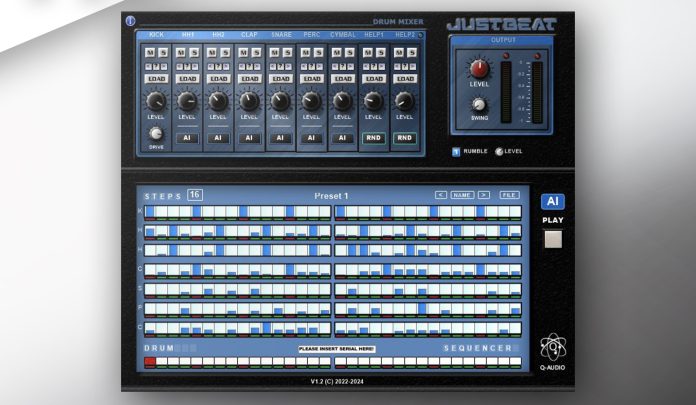Open the FILE menu in the sequencer
This screenshot has width=696, height=405.
click(509, 195)
